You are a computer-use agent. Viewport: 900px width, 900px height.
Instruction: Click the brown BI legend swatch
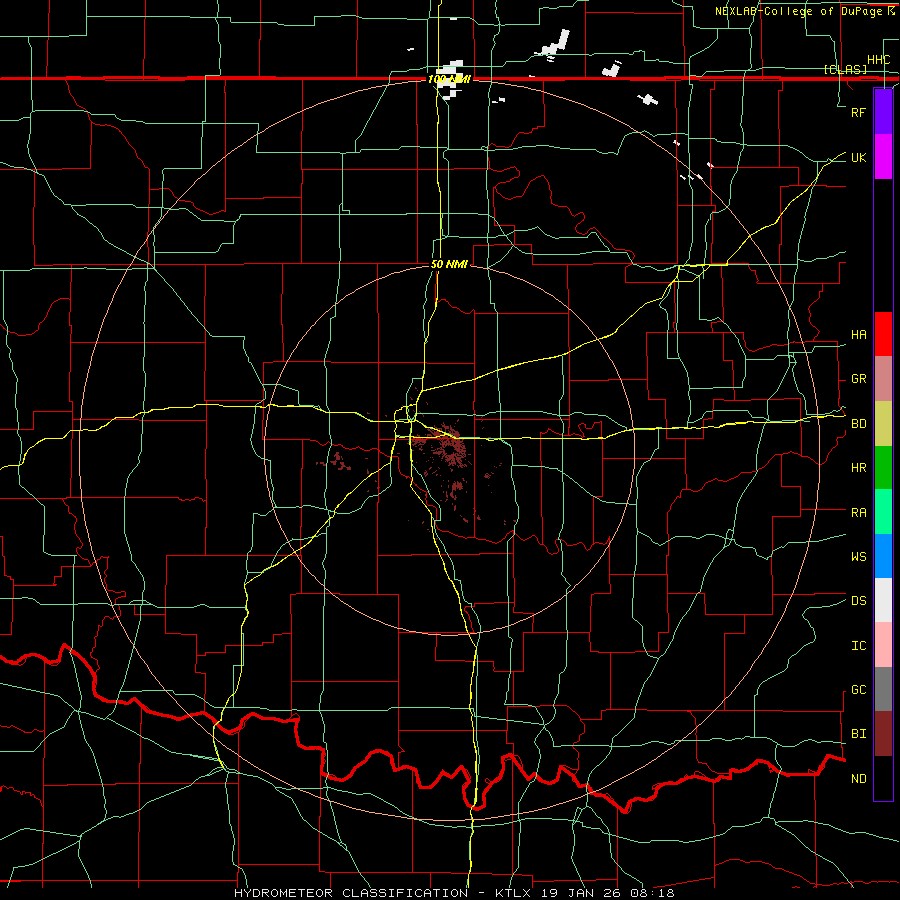tap(883, 734)
